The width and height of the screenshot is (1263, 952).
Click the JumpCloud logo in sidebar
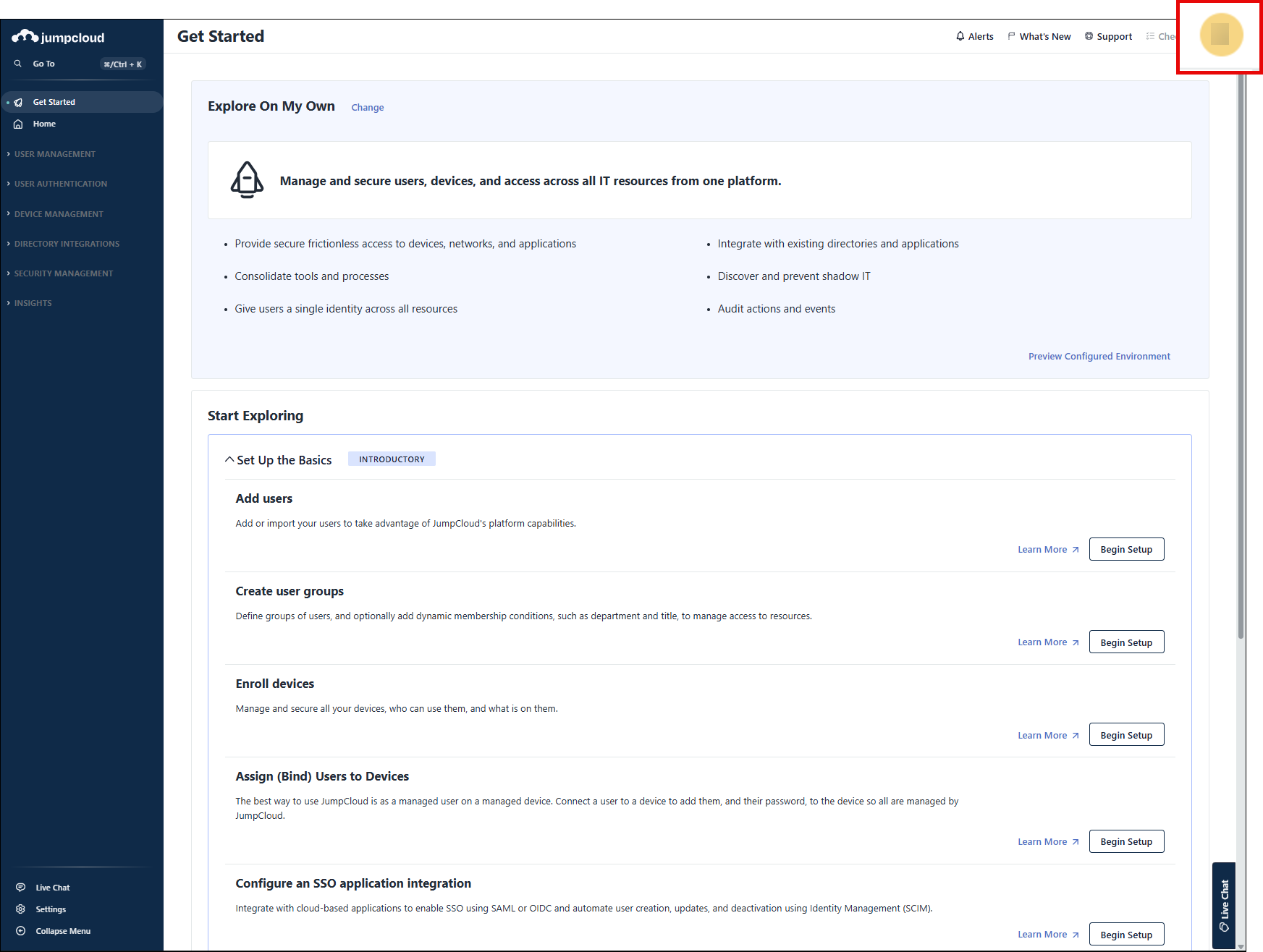click(58, 37)
